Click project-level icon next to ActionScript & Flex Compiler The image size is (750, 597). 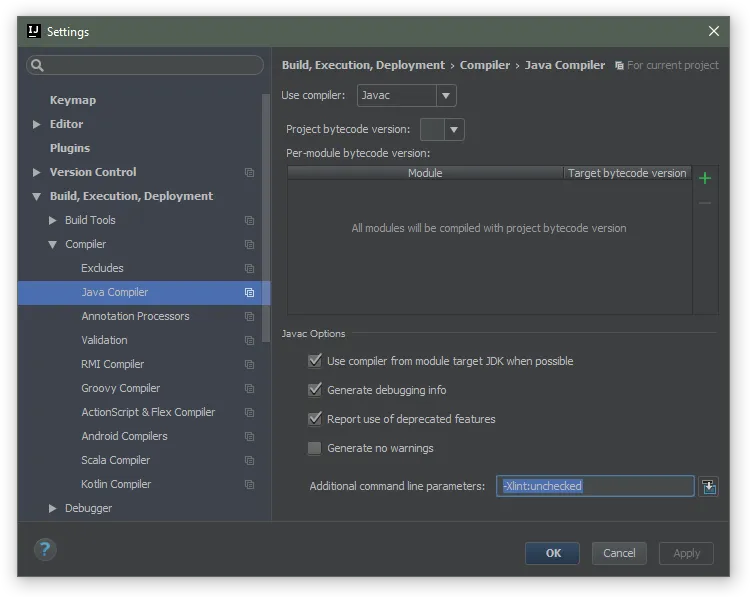[x=249, y=412]
